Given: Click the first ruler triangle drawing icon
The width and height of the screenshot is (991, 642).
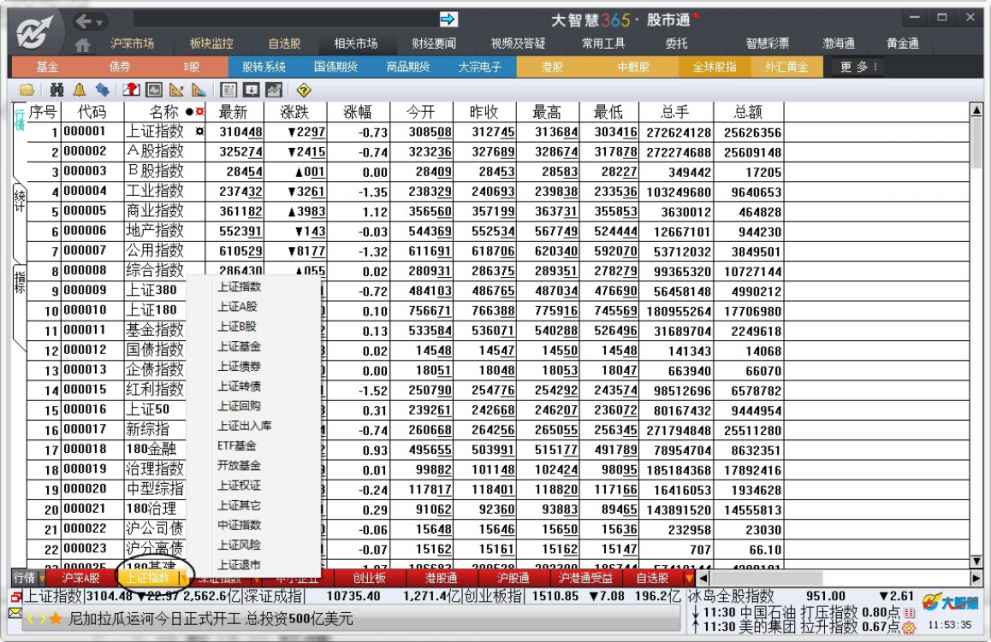Looking at the screenshot, I should click(176, 90).
